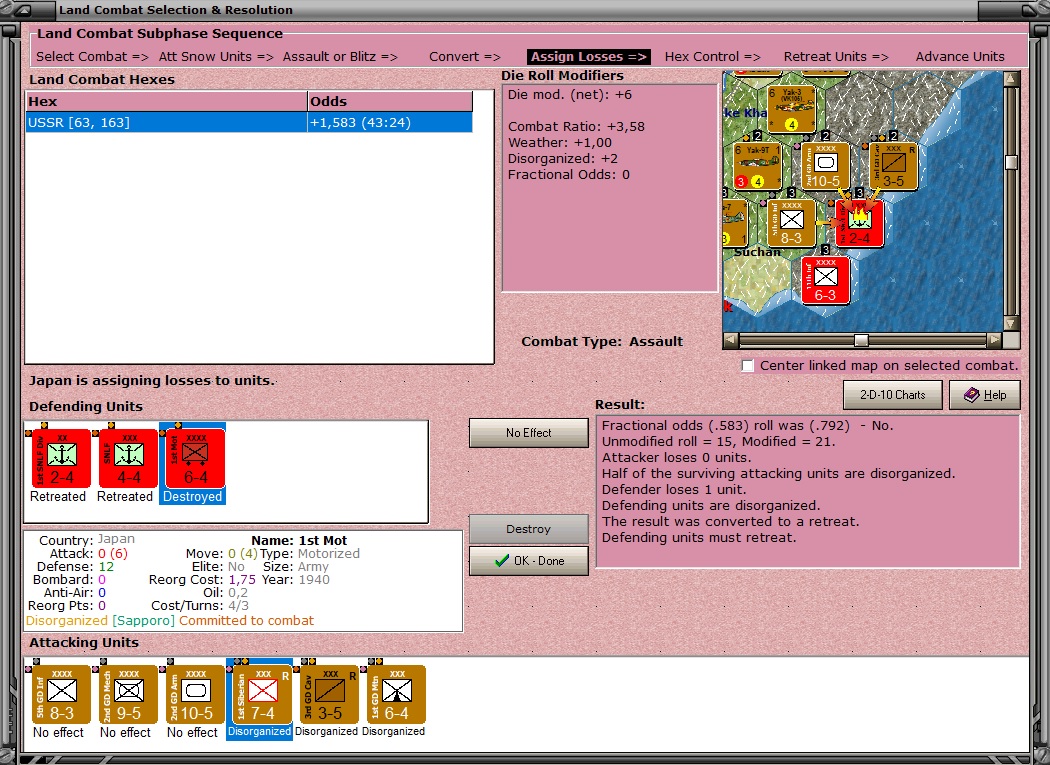Select the disorganized 1st Siberian 7-4 counter

point(258,694)
